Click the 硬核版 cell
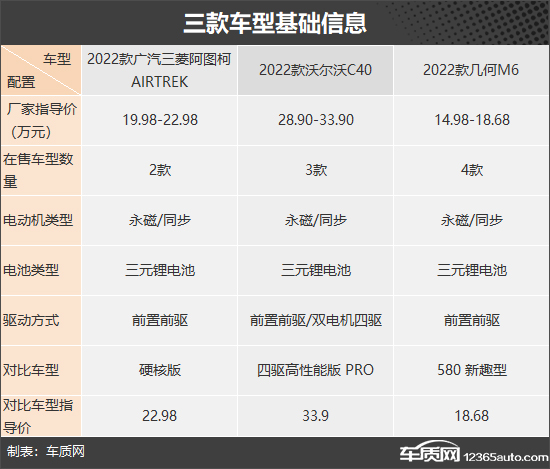Screen dimensions: 550x469 (x=160, y=370)
